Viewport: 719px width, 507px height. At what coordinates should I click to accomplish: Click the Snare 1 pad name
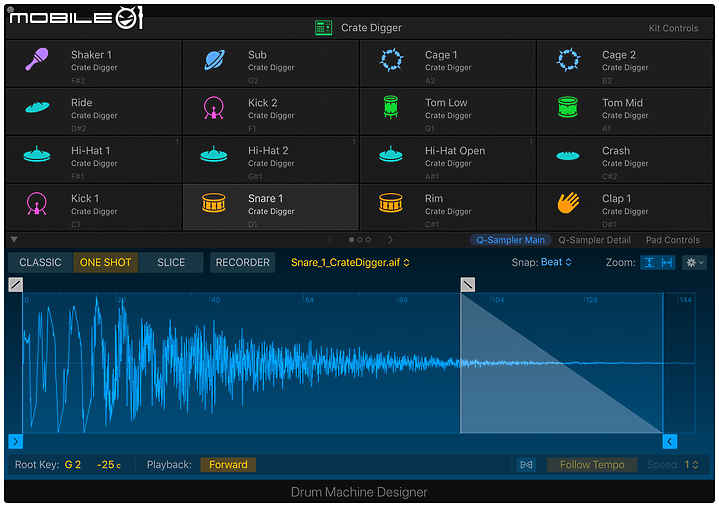(x=265, y=198)
